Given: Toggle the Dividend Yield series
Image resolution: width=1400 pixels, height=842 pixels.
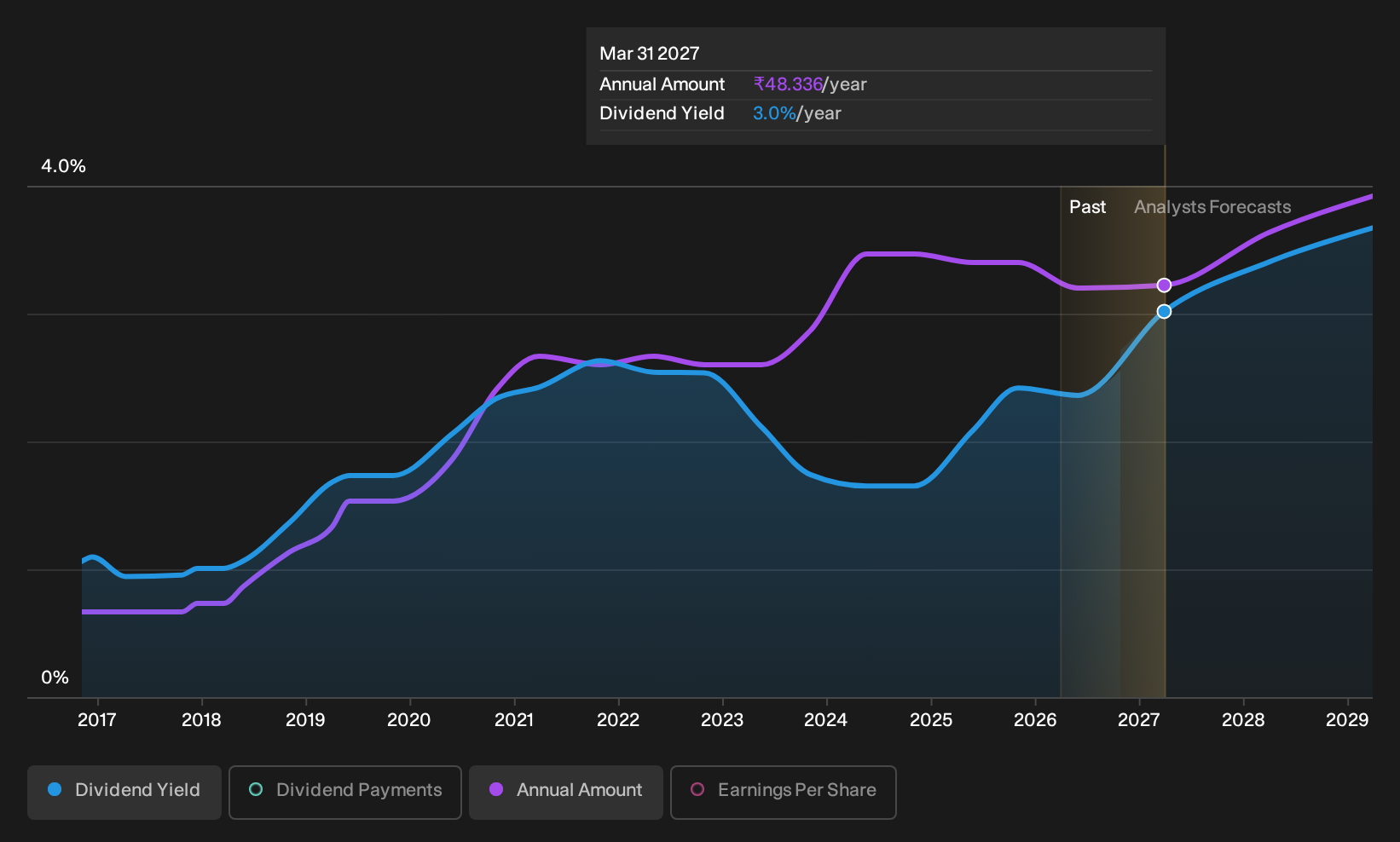Looking at the screenshot, I should click(124, 793).
